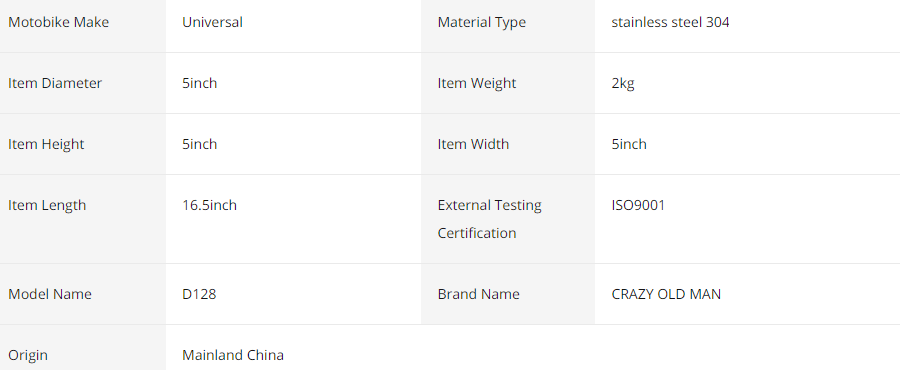The image size is (900, 370).
Task: Click the Item Height label
Action: 46,144
